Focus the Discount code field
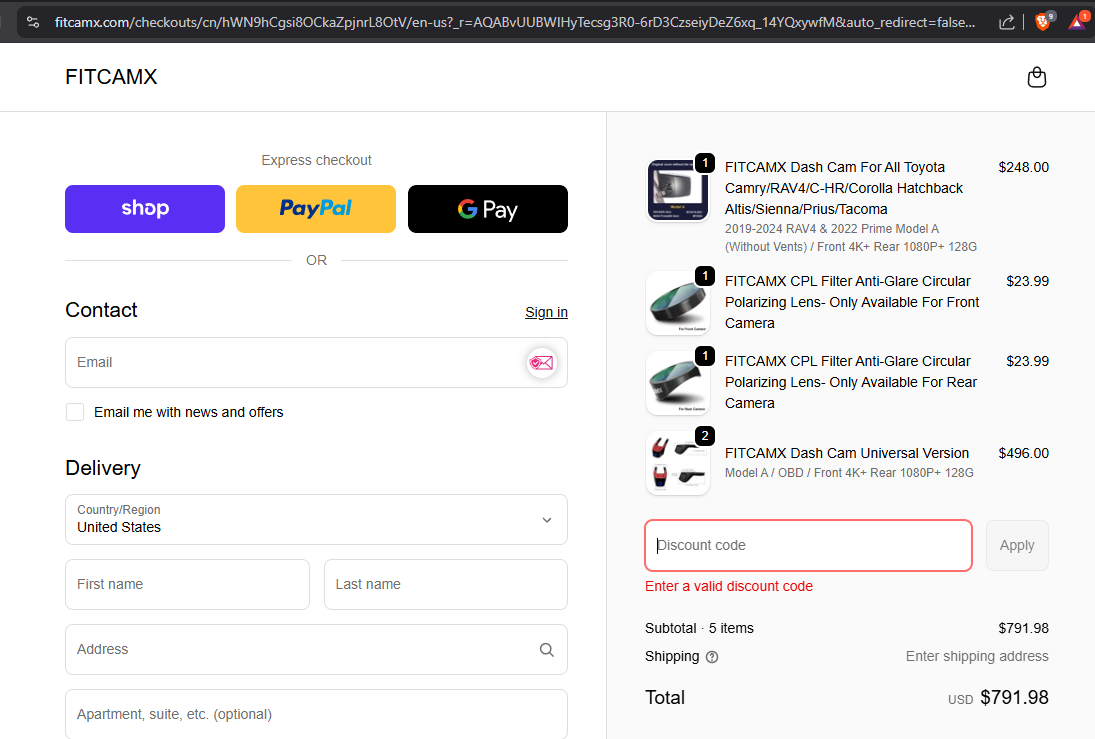 click(x=808, y=546)
